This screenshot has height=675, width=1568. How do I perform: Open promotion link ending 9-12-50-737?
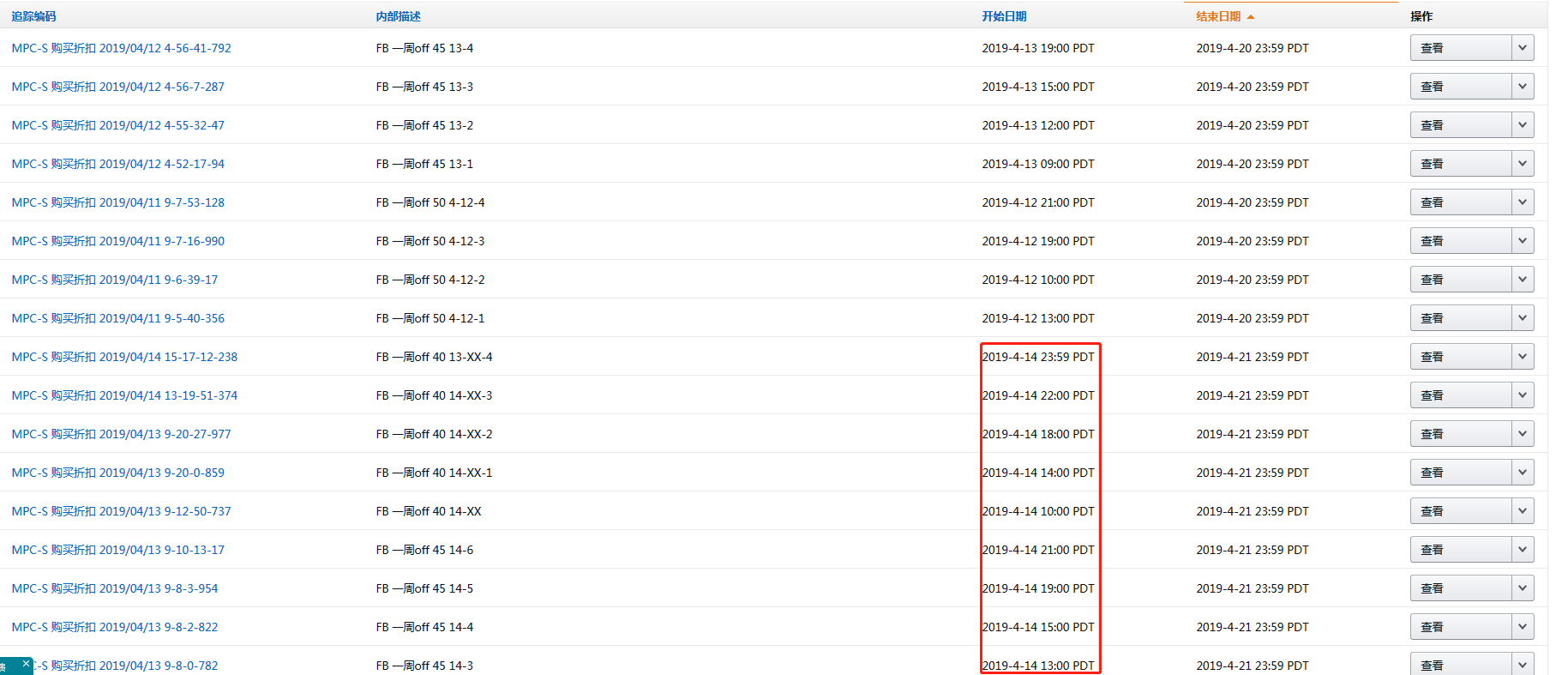[x=121, y=511]
